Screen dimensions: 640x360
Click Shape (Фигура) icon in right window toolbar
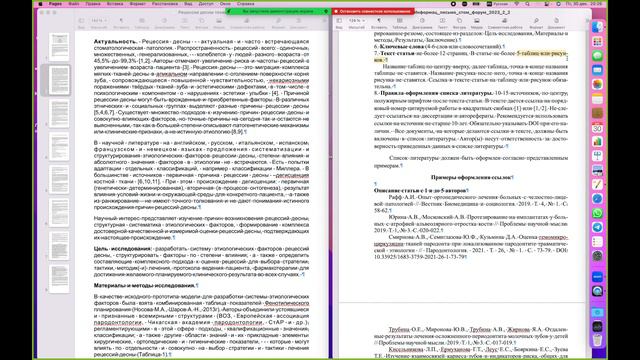pos(459,20)
